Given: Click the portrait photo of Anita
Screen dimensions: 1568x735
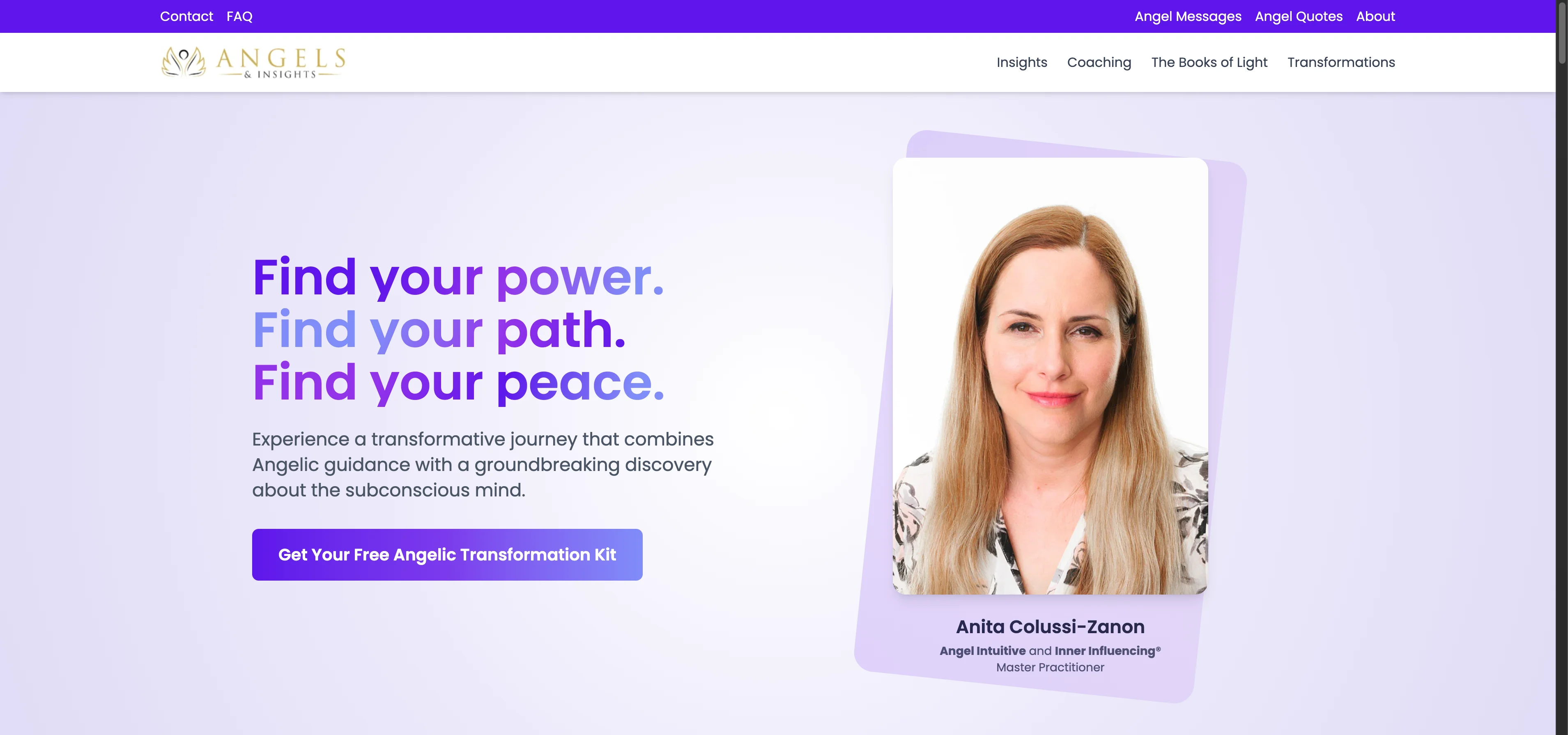Looking at the screenshot, I should 1050,376.
